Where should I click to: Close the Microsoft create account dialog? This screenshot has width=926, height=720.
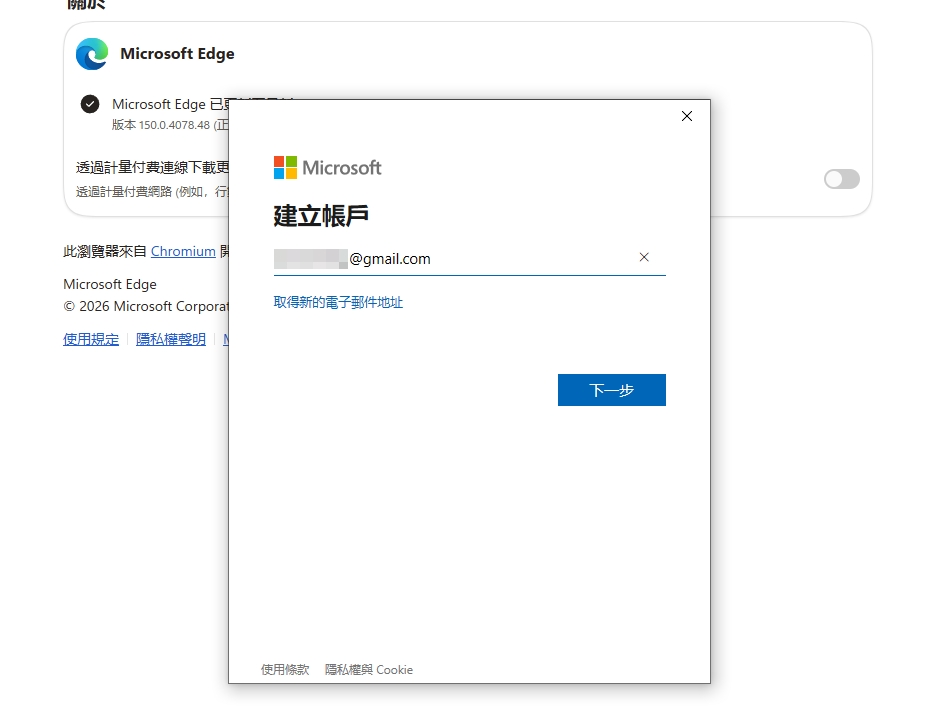(x=686, y=116)
